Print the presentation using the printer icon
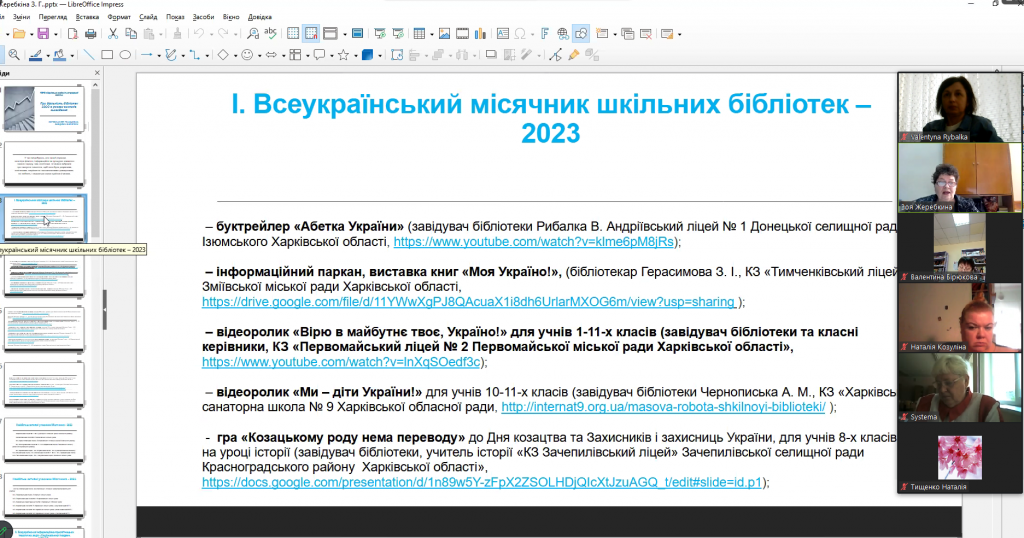 click(x=90, y=34)
